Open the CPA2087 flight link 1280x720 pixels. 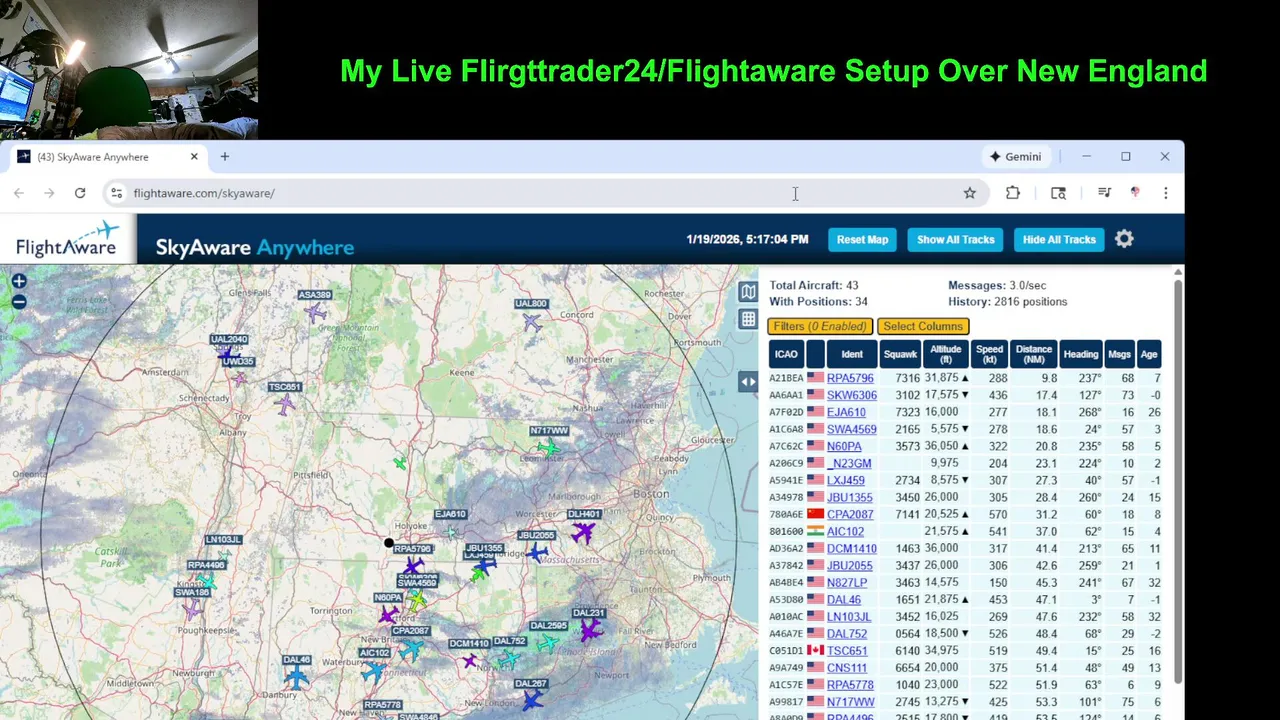[850, 515]
